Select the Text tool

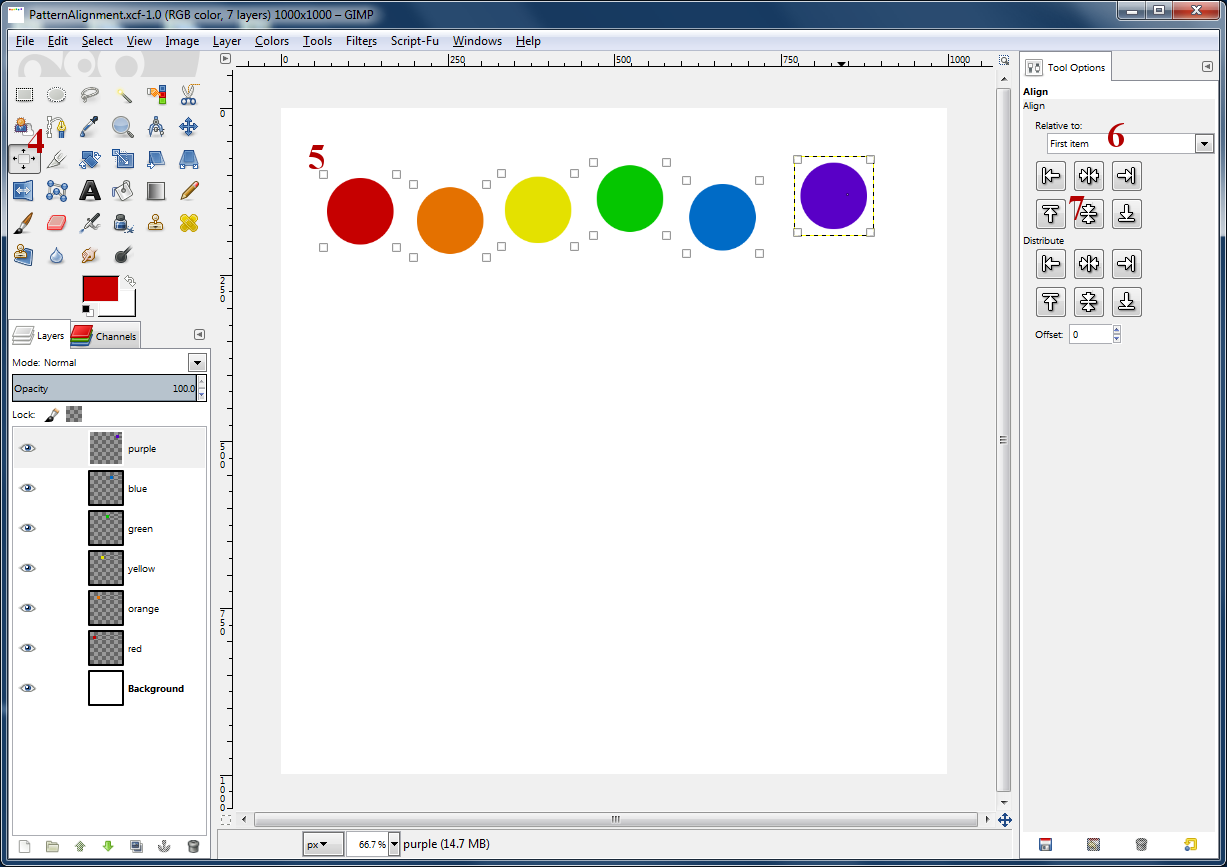coord(90,190)
